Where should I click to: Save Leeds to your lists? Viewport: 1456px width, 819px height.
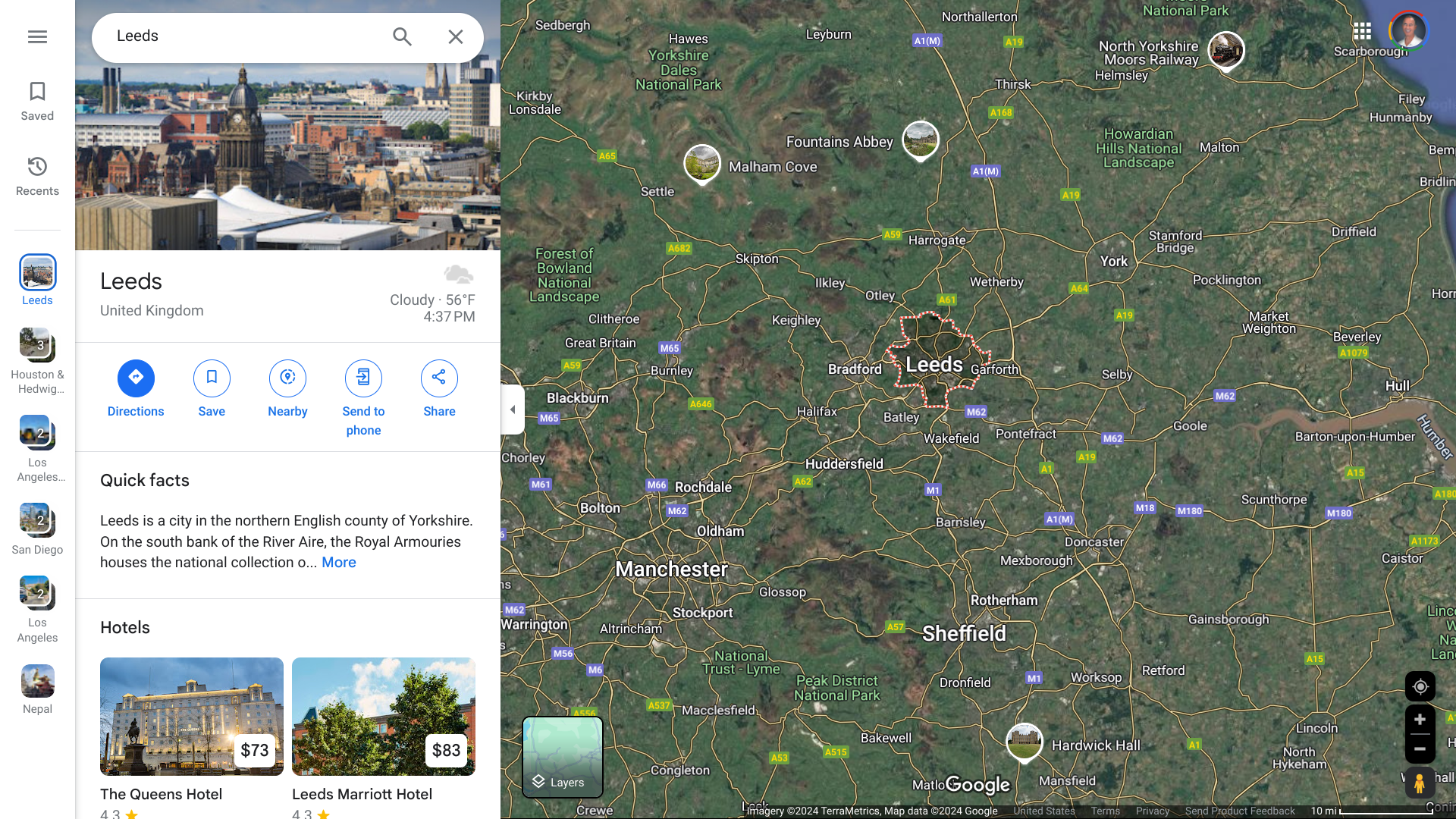pos(212,389)
